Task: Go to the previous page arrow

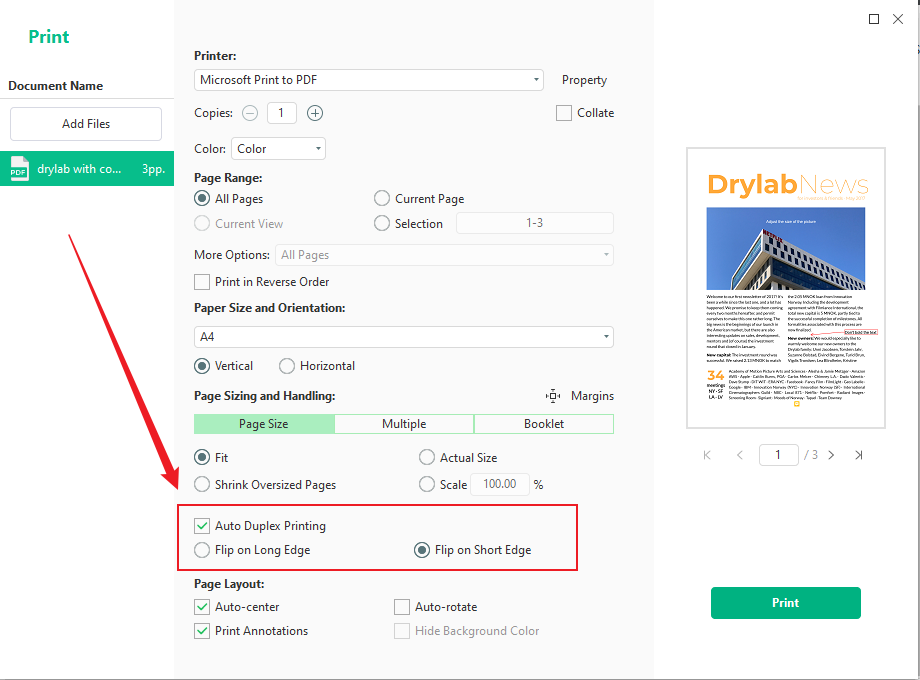Action: click(739, 454)
